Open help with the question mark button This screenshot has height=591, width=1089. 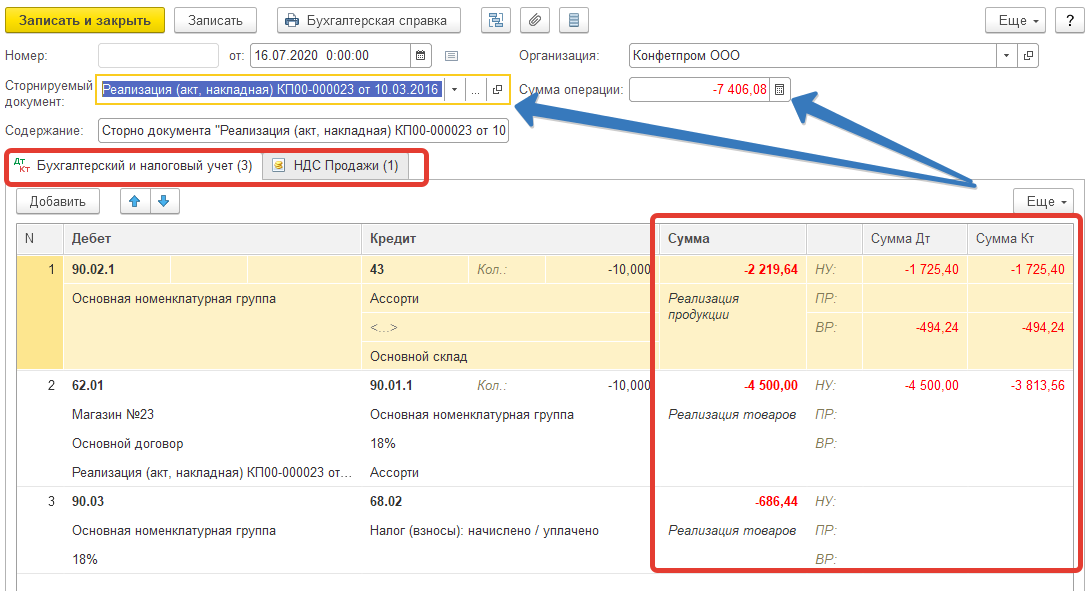click(1070, 20)
